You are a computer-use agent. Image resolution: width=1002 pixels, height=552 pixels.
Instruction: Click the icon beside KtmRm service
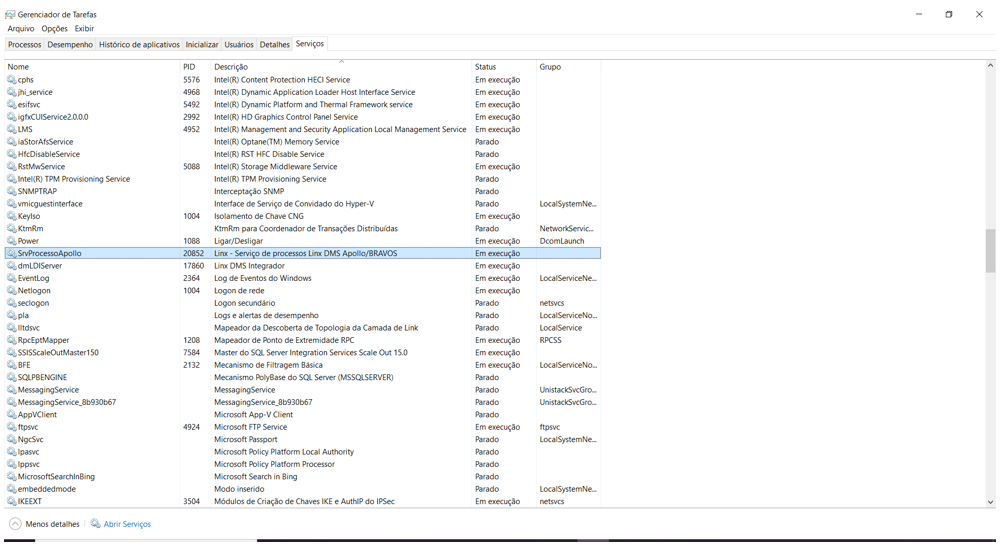tap(12, 229)
